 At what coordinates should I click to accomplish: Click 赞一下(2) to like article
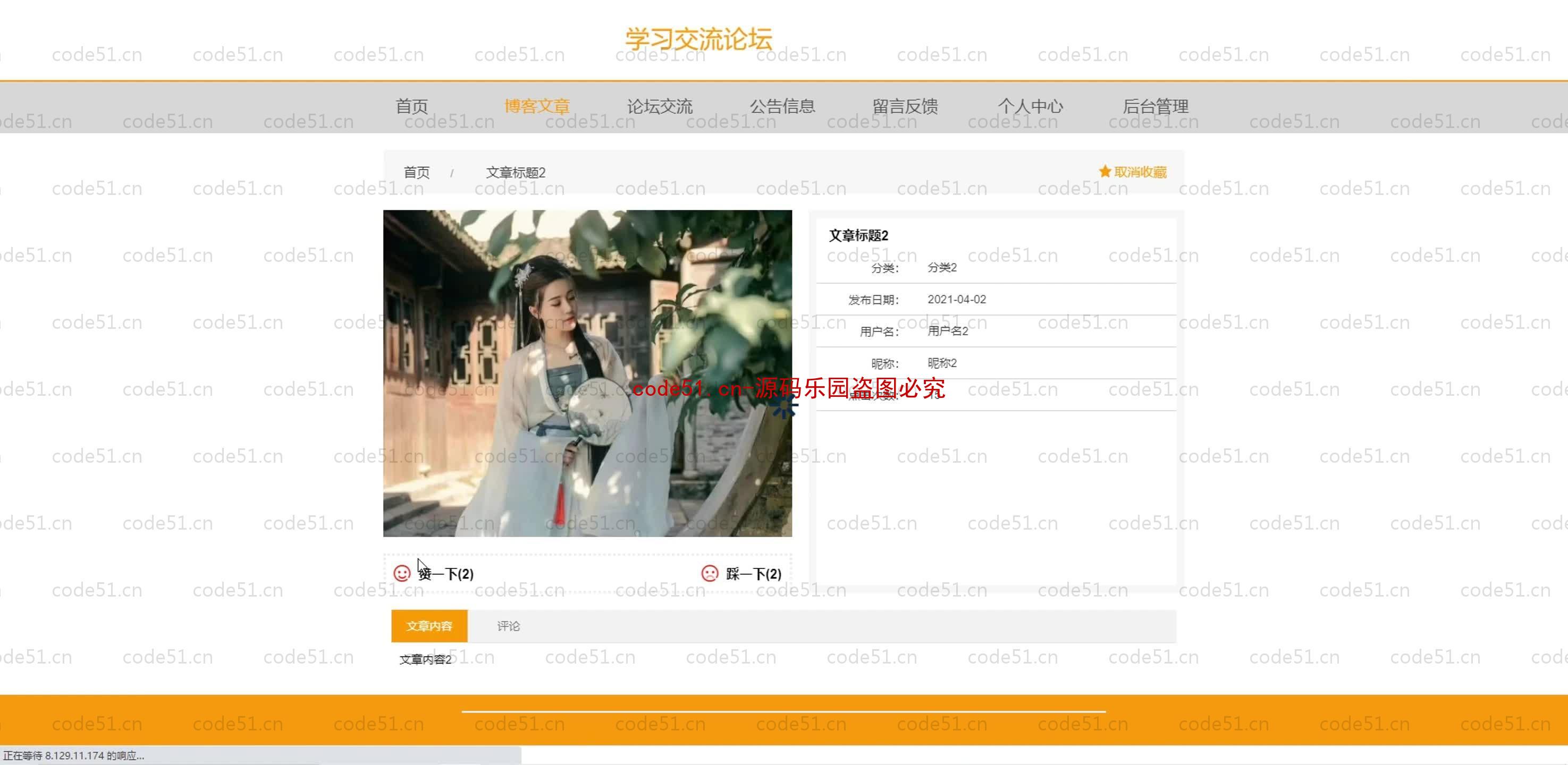(446, 574)
